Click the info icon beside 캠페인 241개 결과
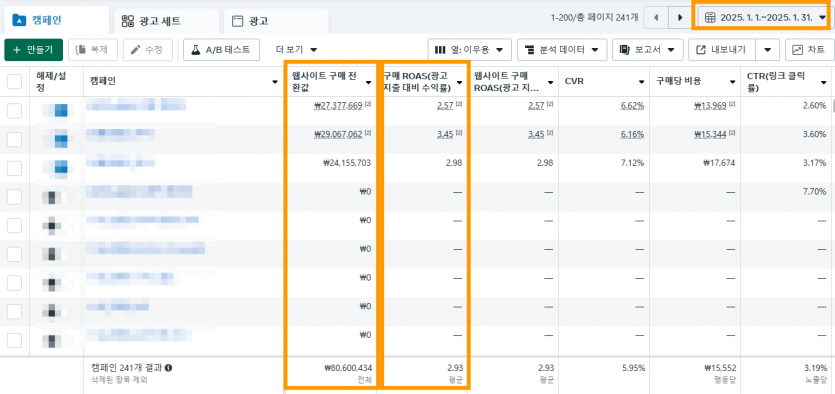The height and width of the screenshot is (394, 835). [x=168, y=367]
